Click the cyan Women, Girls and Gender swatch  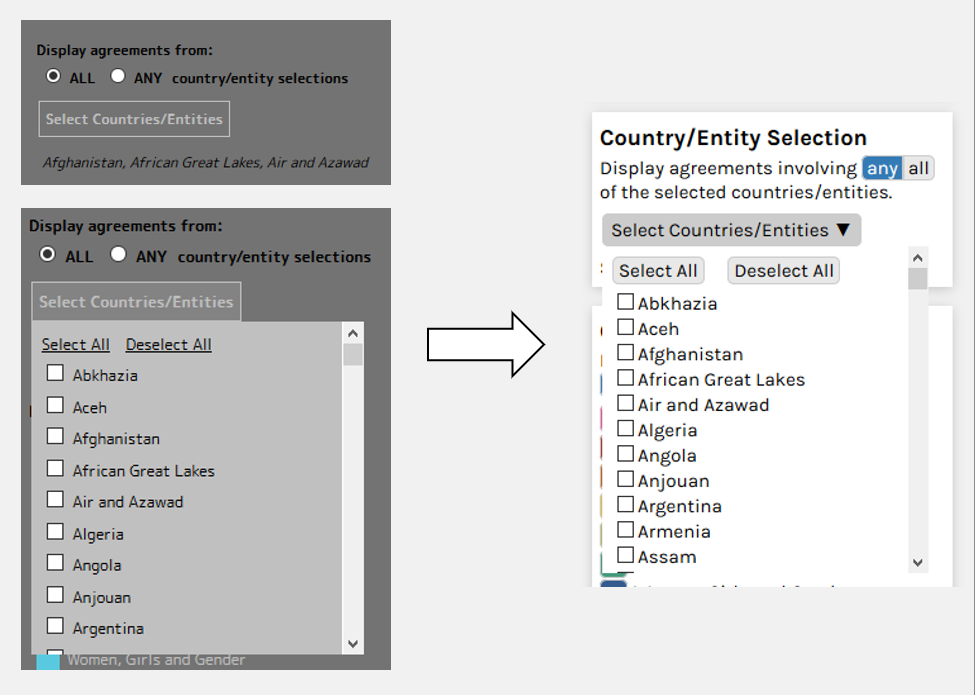(x=48, y=661)
